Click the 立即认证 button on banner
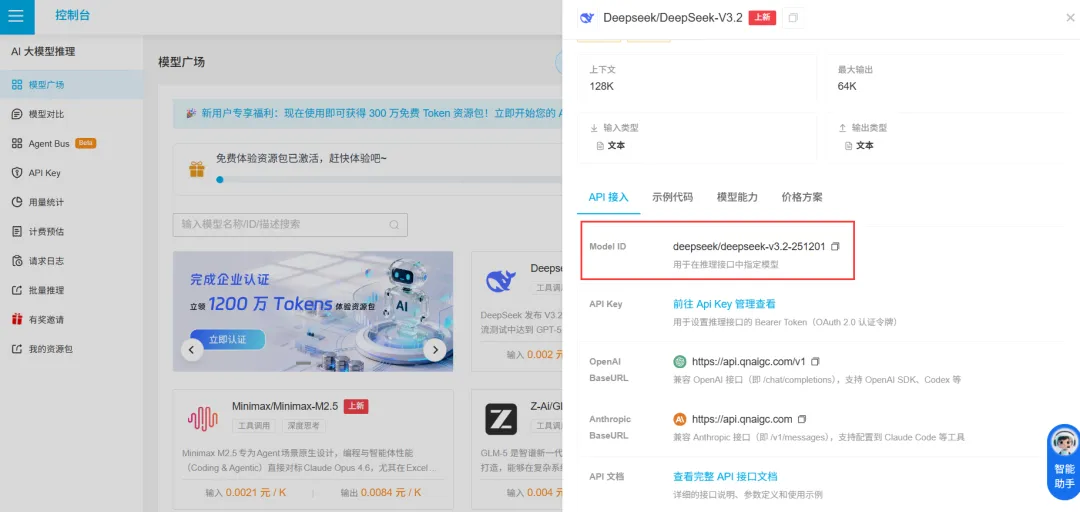Viewport: 1080px width, 512px height. pyautogui.click(x=227, y=340)
